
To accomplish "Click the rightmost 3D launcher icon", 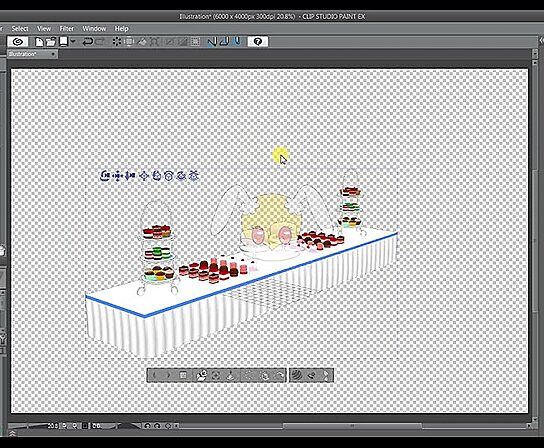I will pos(326,375).
